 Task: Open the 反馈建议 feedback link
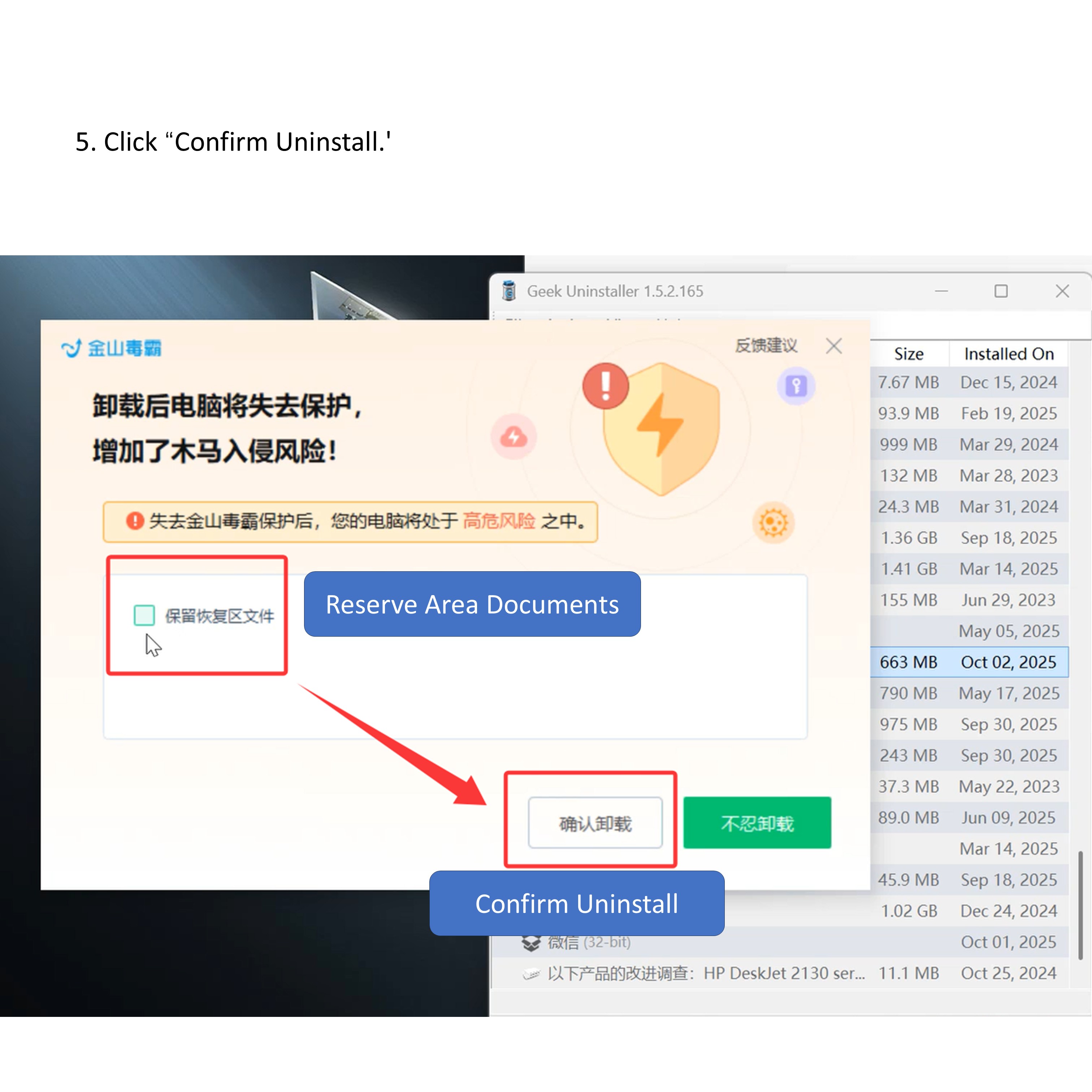click(x=766, y=345)
